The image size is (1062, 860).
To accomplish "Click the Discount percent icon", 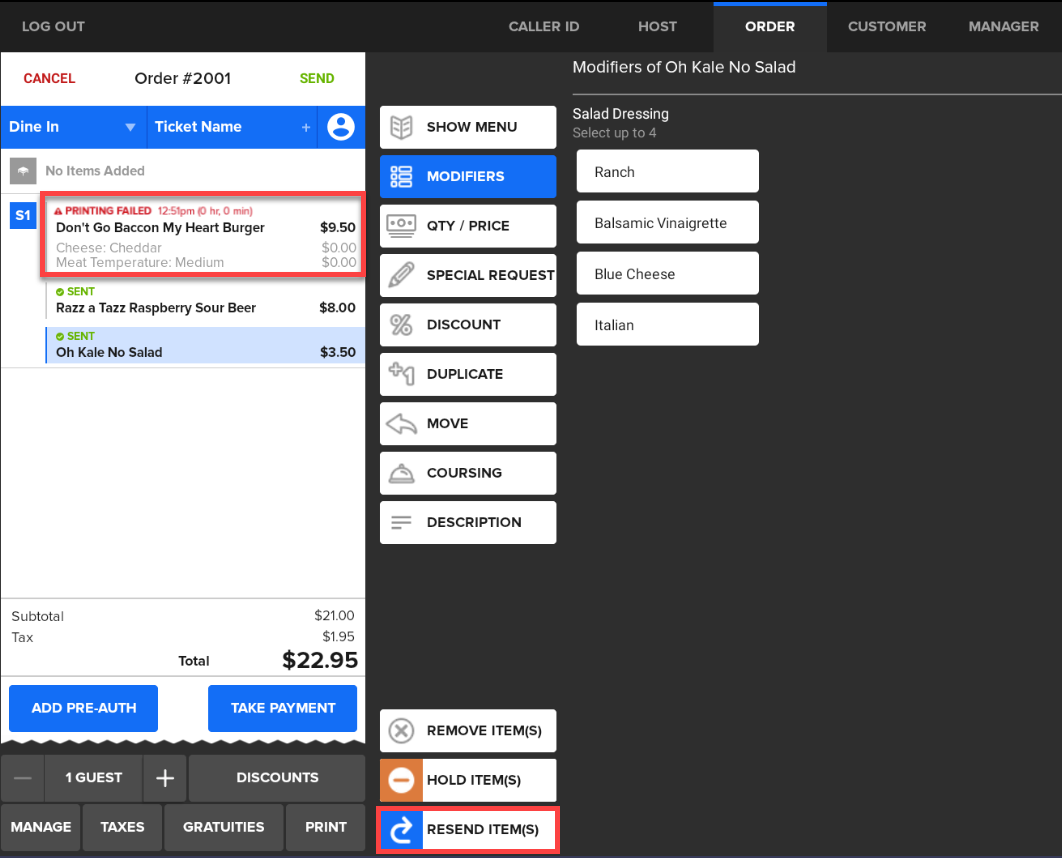I will click(401, 325).
